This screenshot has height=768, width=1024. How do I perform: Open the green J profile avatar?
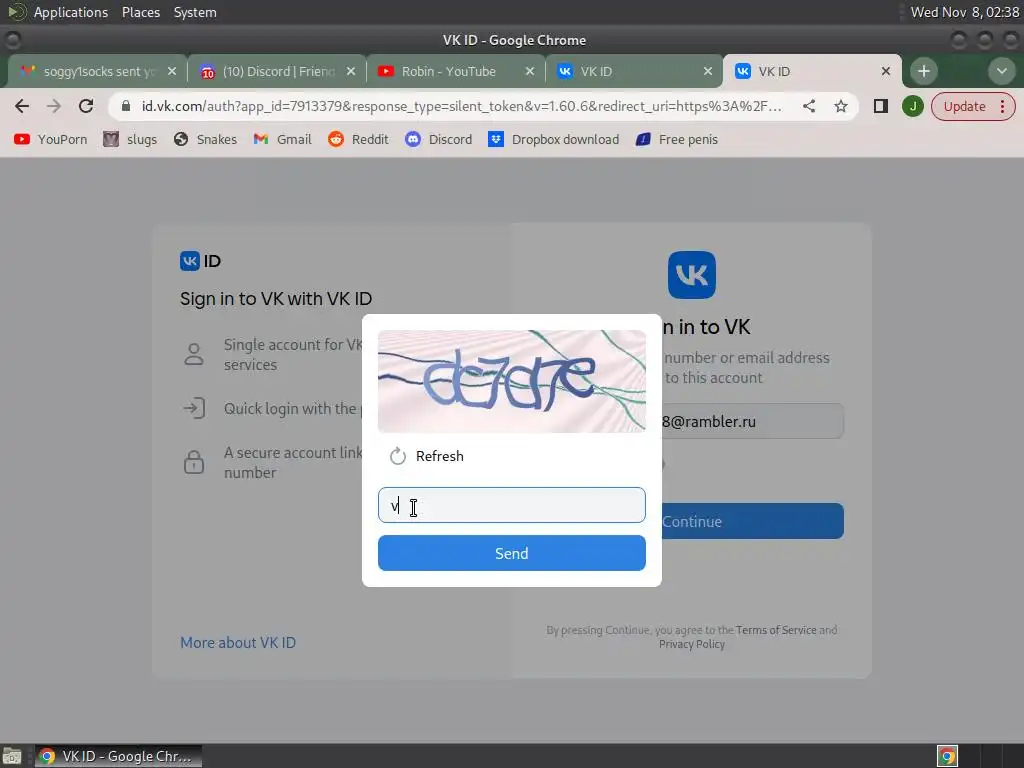pyautogui.click(x=912, y=106)
